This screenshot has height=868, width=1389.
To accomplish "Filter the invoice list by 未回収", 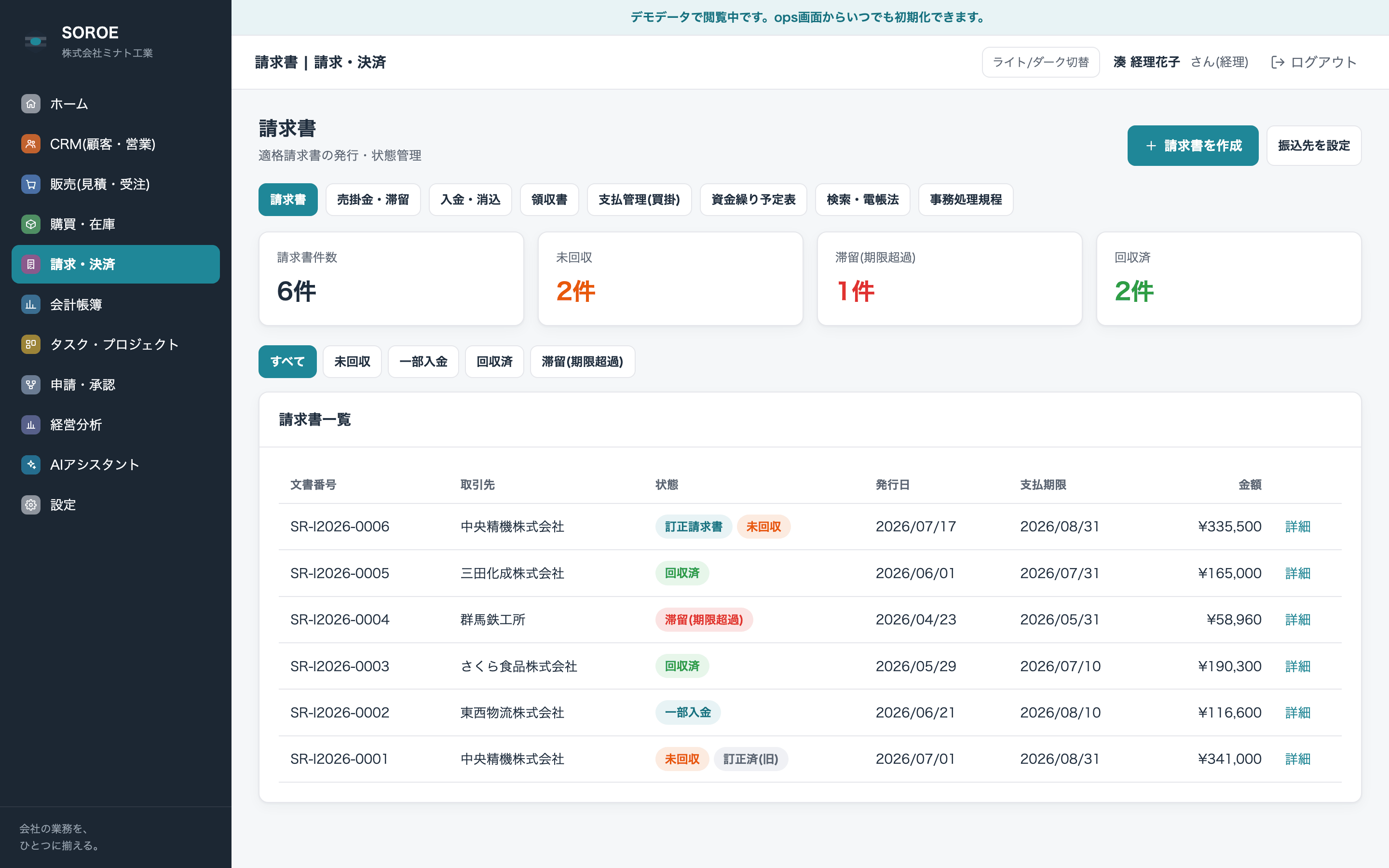I will pos(352,362).
